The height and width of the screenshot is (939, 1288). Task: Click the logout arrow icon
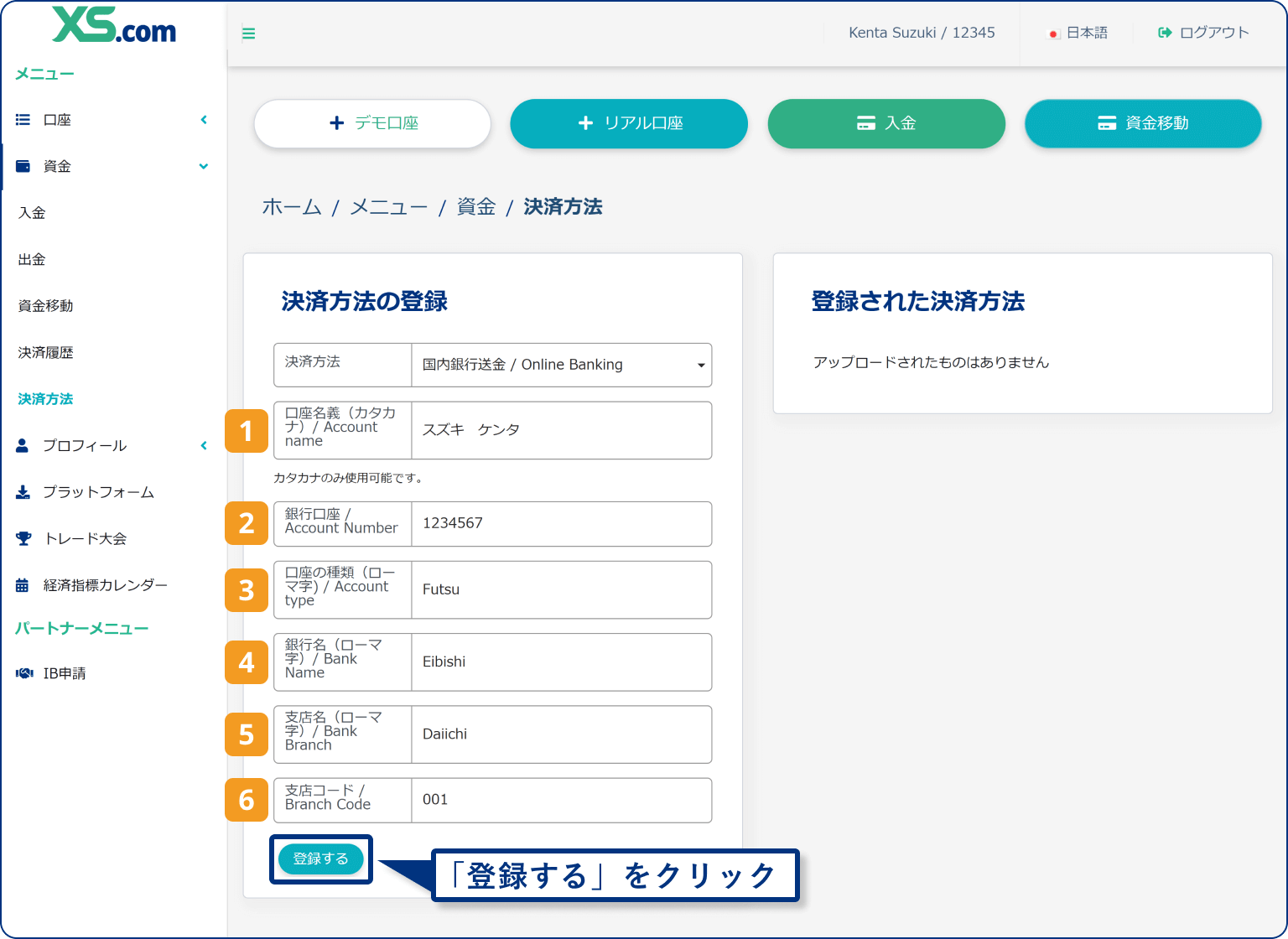point(1165,33)
